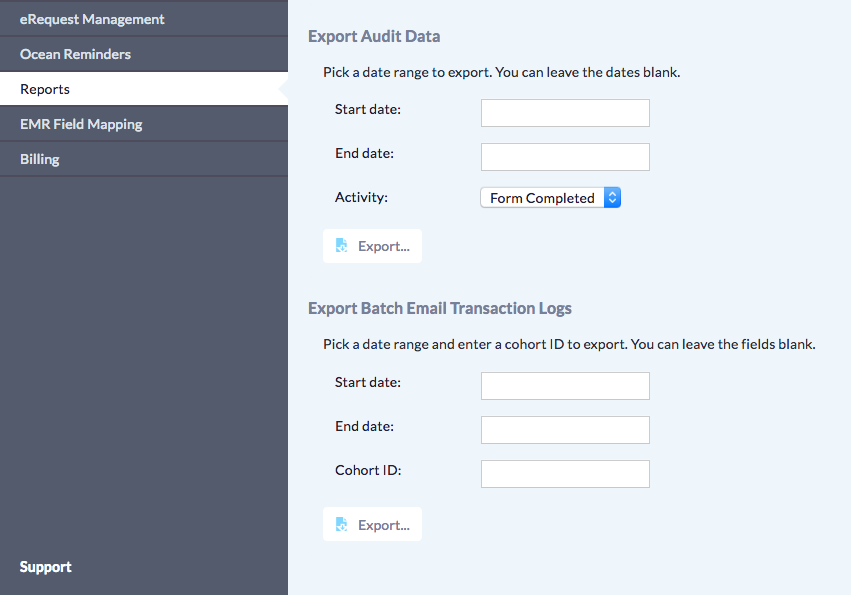Open the Activity dropdown showing Form Completed
The width and height of the screenshot is (851, 595).
tap(550, 198)
